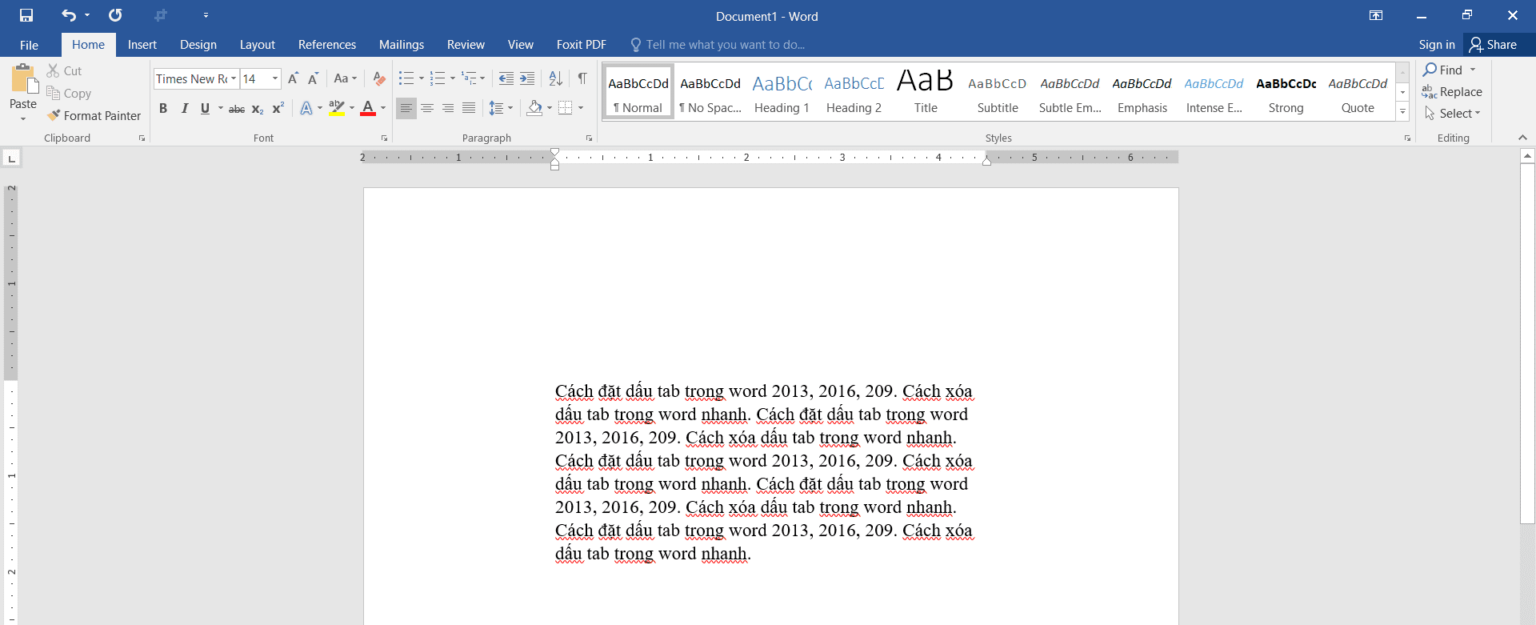Switch to the Insert ribbon tab
Screen dimensions: 1536x625
(142, 44)
